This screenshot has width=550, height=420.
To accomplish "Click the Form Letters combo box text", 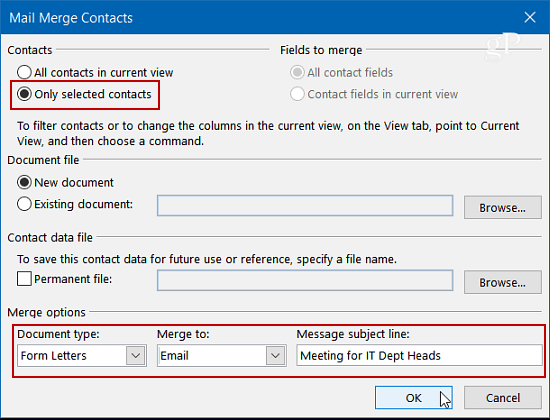I will [53, 356].
